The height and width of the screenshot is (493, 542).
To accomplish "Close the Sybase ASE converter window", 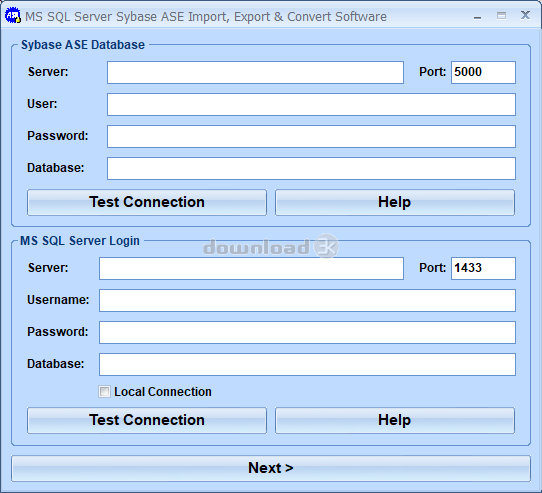I will click(525, 15).
